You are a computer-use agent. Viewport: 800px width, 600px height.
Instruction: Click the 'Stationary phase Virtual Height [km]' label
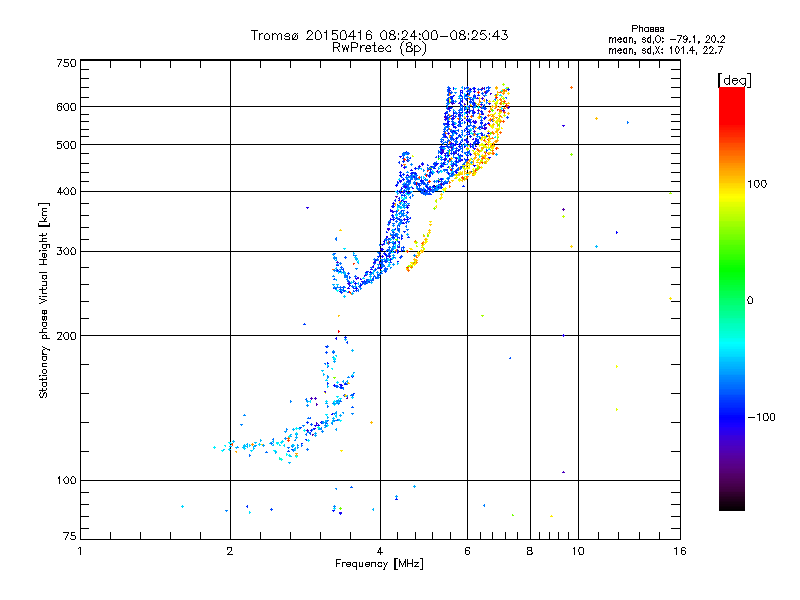click(44, 300)
